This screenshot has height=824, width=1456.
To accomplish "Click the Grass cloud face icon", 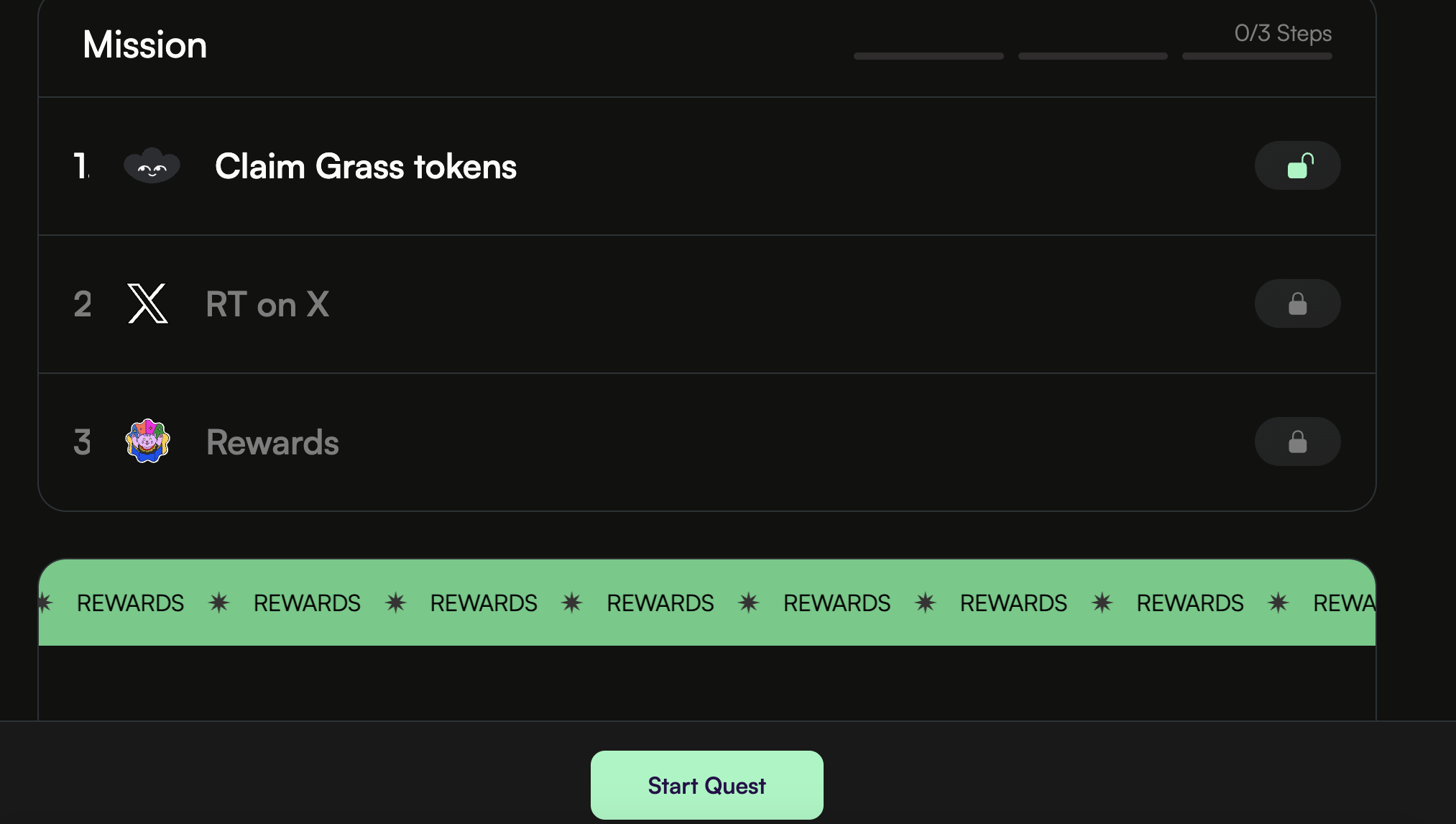I will 152,166.
